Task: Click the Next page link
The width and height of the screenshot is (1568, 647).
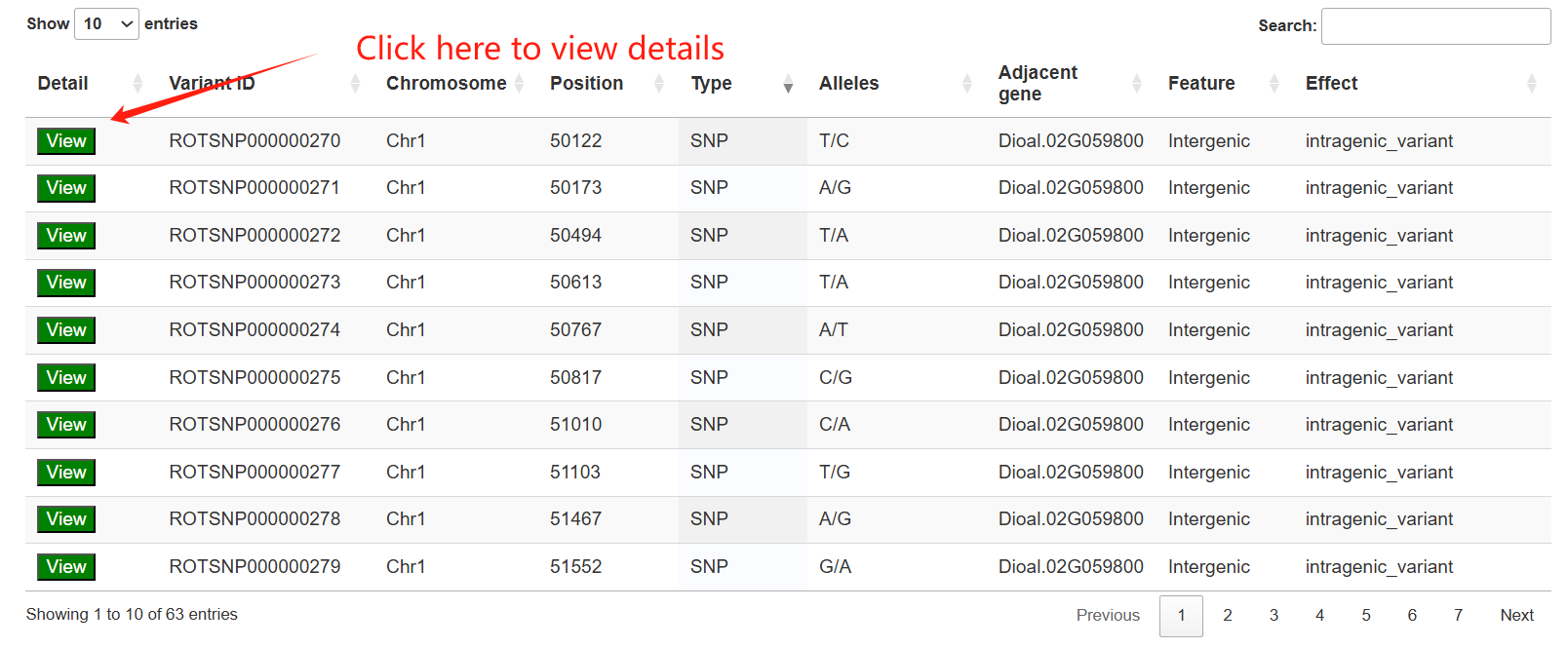Action: point(1516,615)
